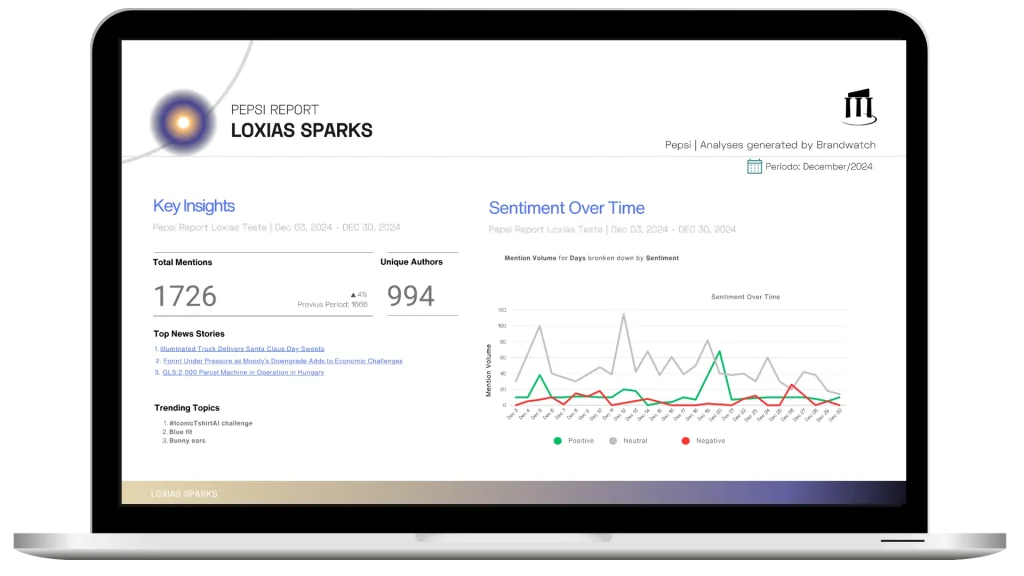
Task: Click the glowing orb logo beside Loxias Sparks
Action: tap(183, 122)
